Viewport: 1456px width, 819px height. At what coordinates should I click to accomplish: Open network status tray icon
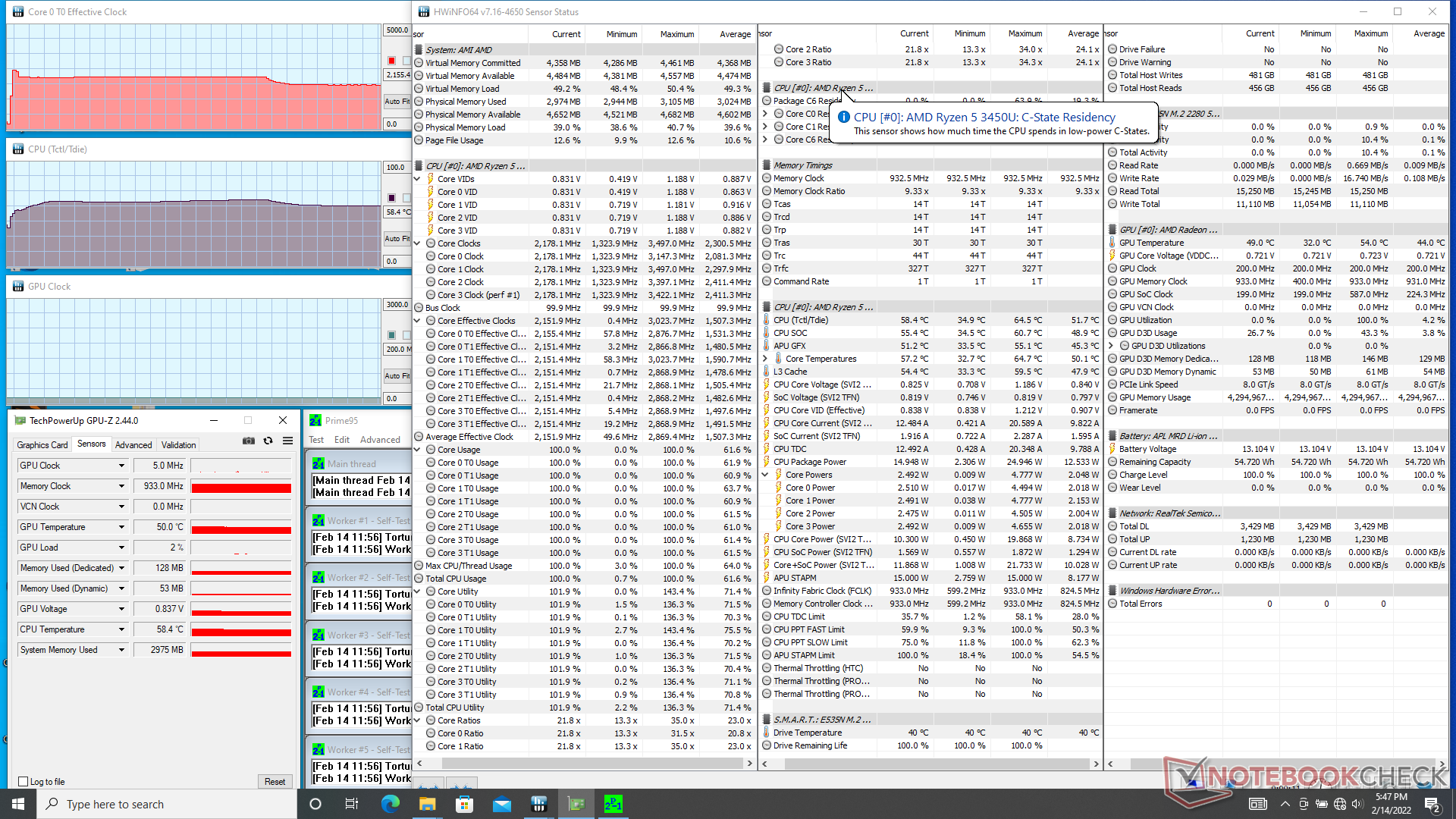tap(1340, 804)
